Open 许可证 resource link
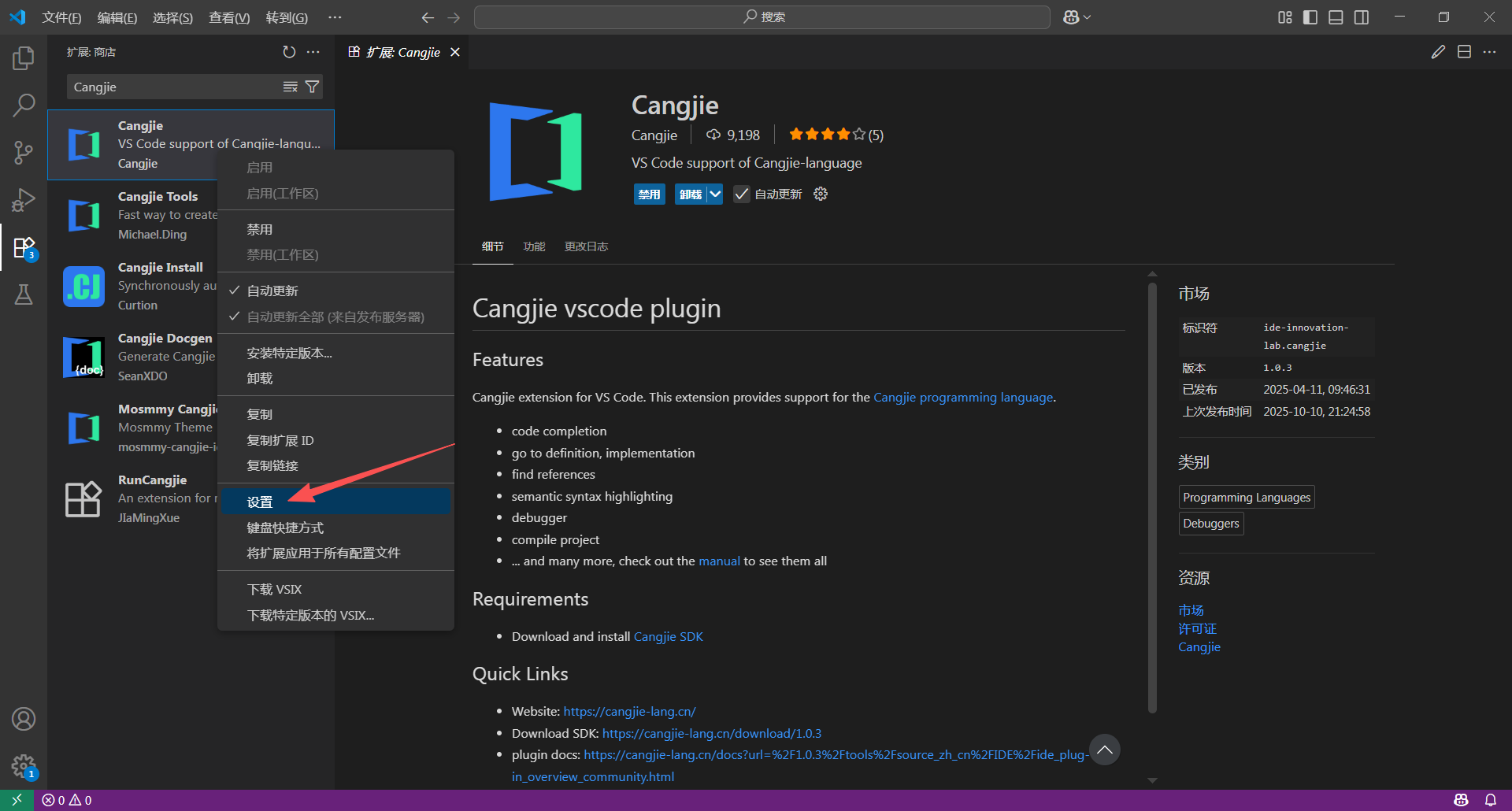 click(x=1197, y=628)
